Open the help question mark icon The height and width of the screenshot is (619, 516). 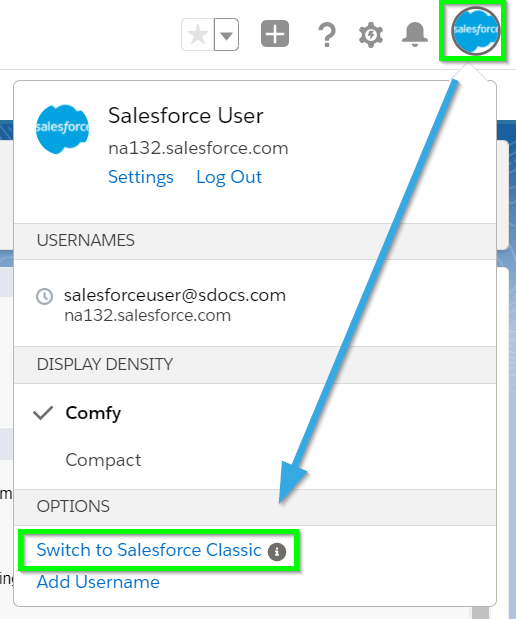(x=327, y=35)
